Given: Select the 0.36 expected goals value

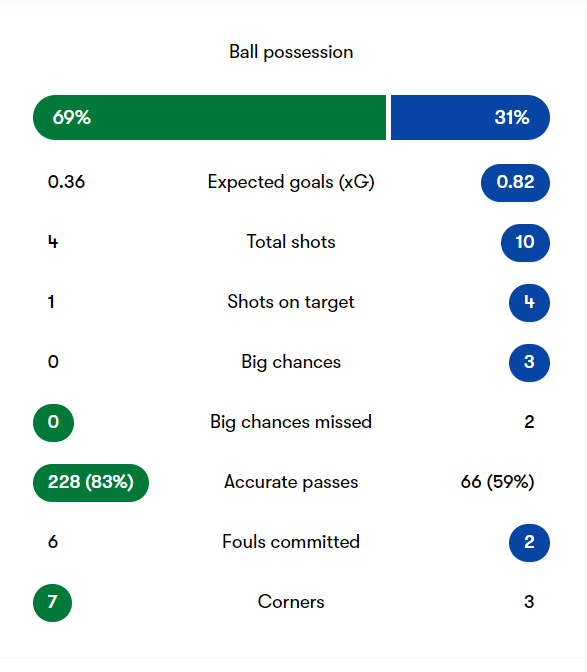Looking at the screenshot, I should (66, 182).
